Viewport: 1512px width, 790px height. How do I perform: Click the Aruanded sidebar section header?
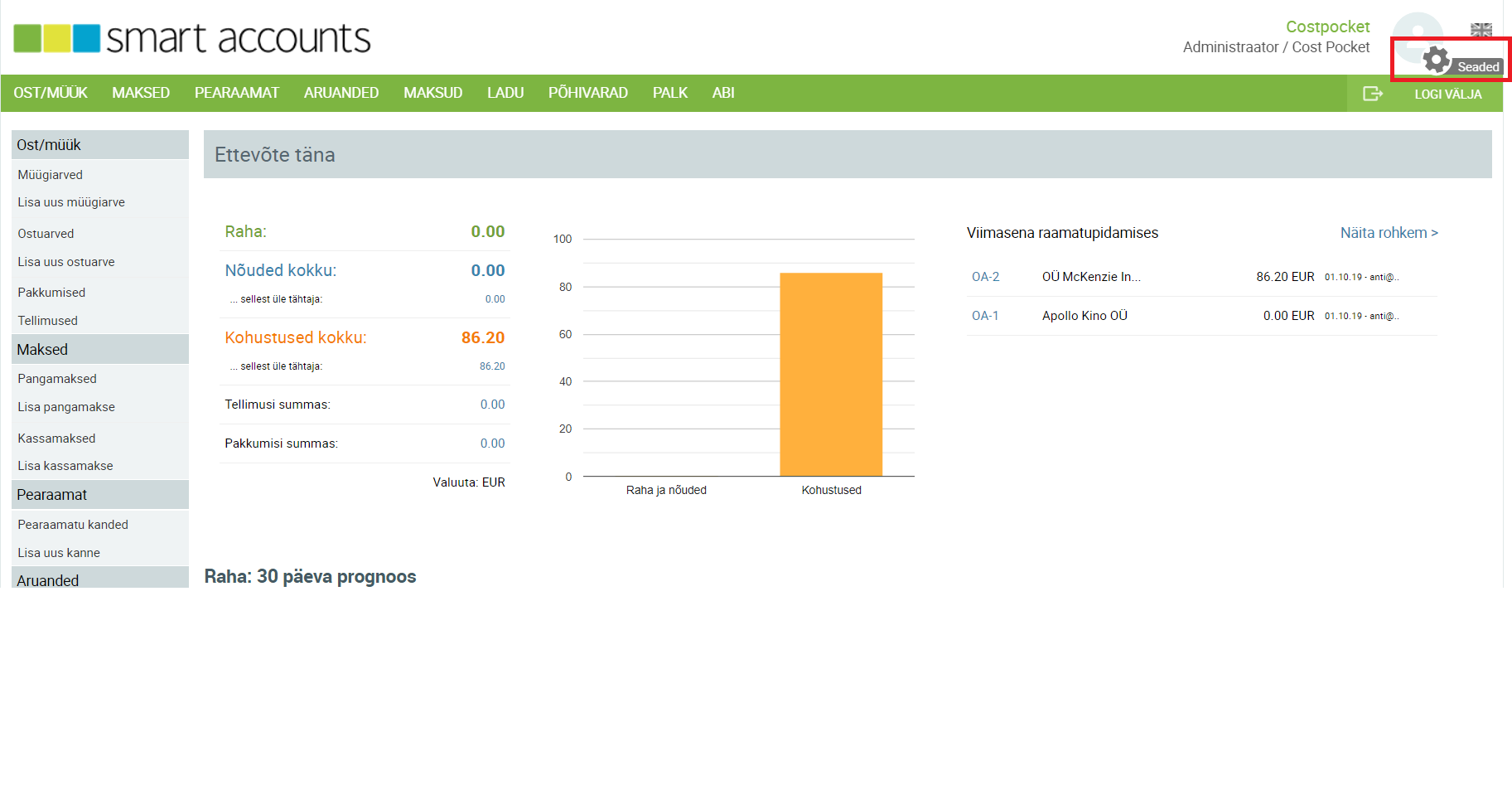[x=100, y=579]
